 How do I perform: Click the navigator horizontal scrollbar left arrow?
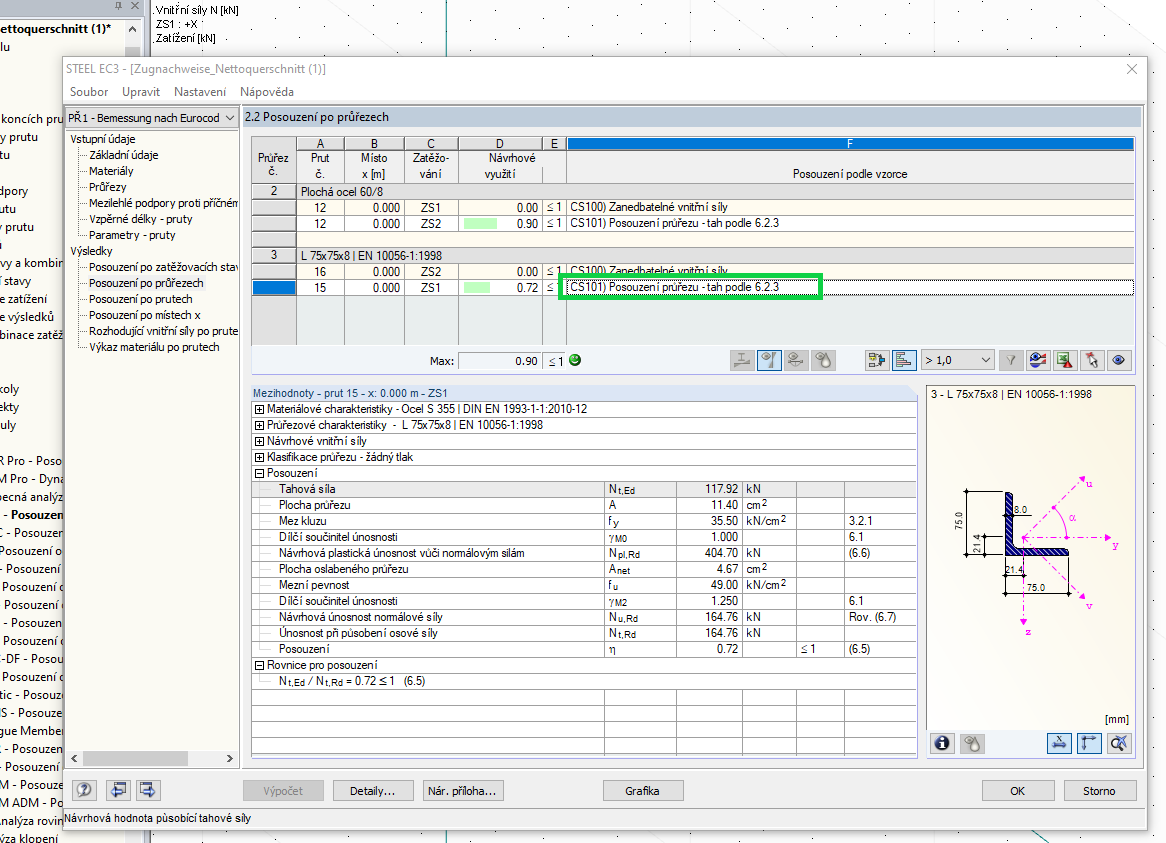point(74,758)
